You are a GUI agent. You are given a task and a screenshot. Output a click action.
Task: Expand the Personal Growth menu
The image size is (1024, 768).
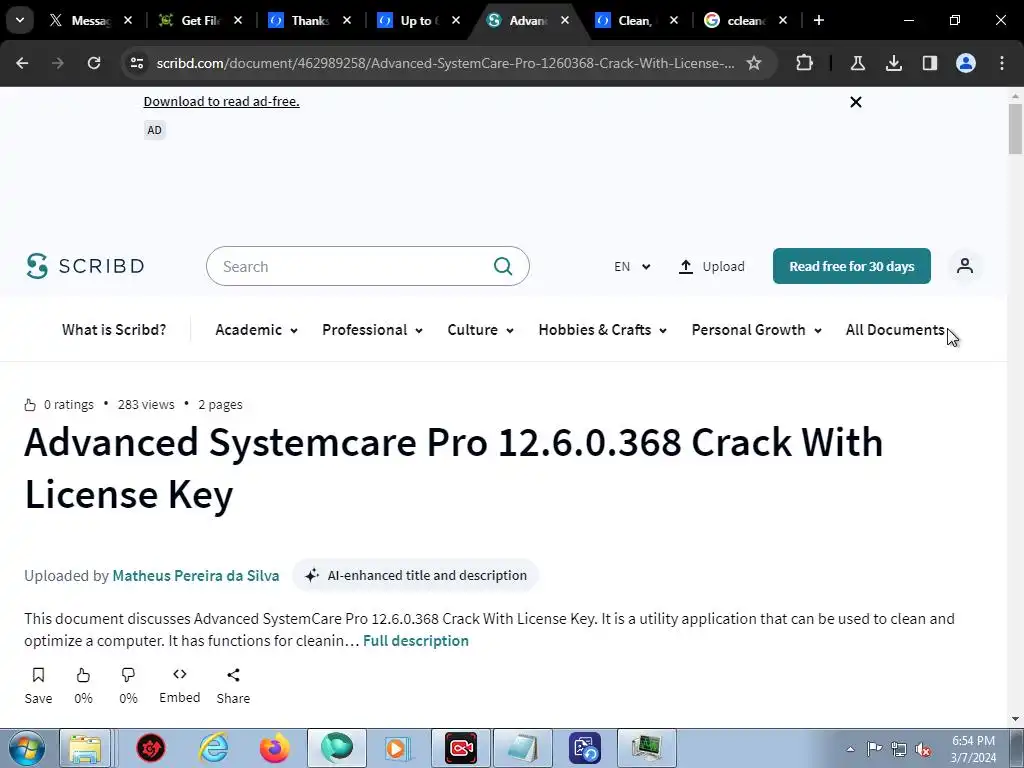tap(756, 330)
